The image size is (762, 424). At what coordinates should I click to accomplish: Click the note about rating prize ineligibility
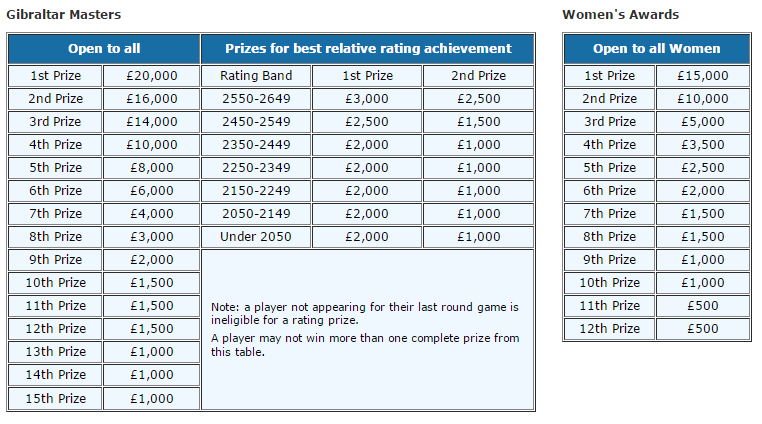tap(366, 313)
